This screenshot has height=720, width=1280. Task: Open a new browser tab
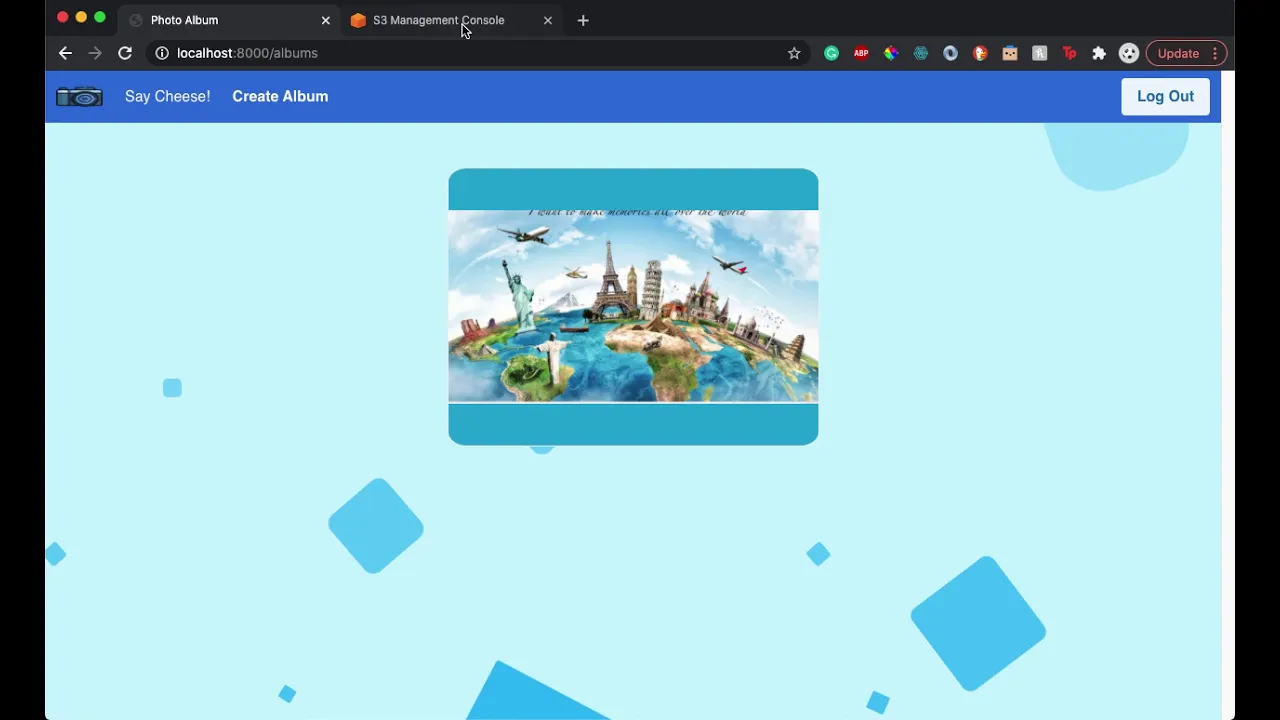coord(583,20)
